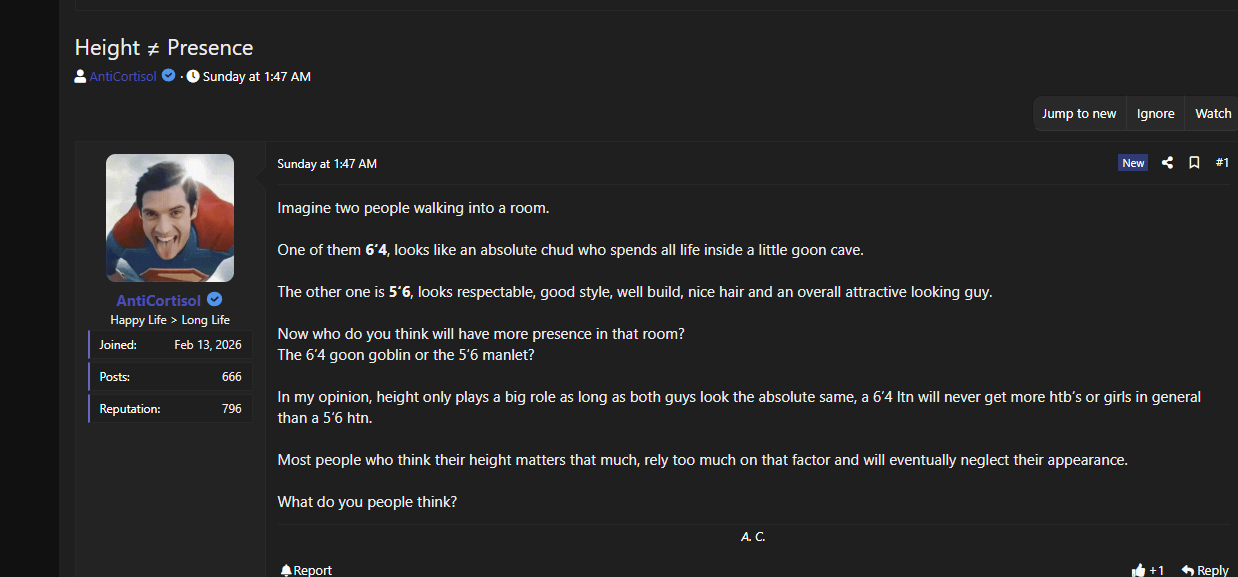This screenshot has height=577, width=1238.
Task: Click the New badge on the post
Action: pos(1133,163)
